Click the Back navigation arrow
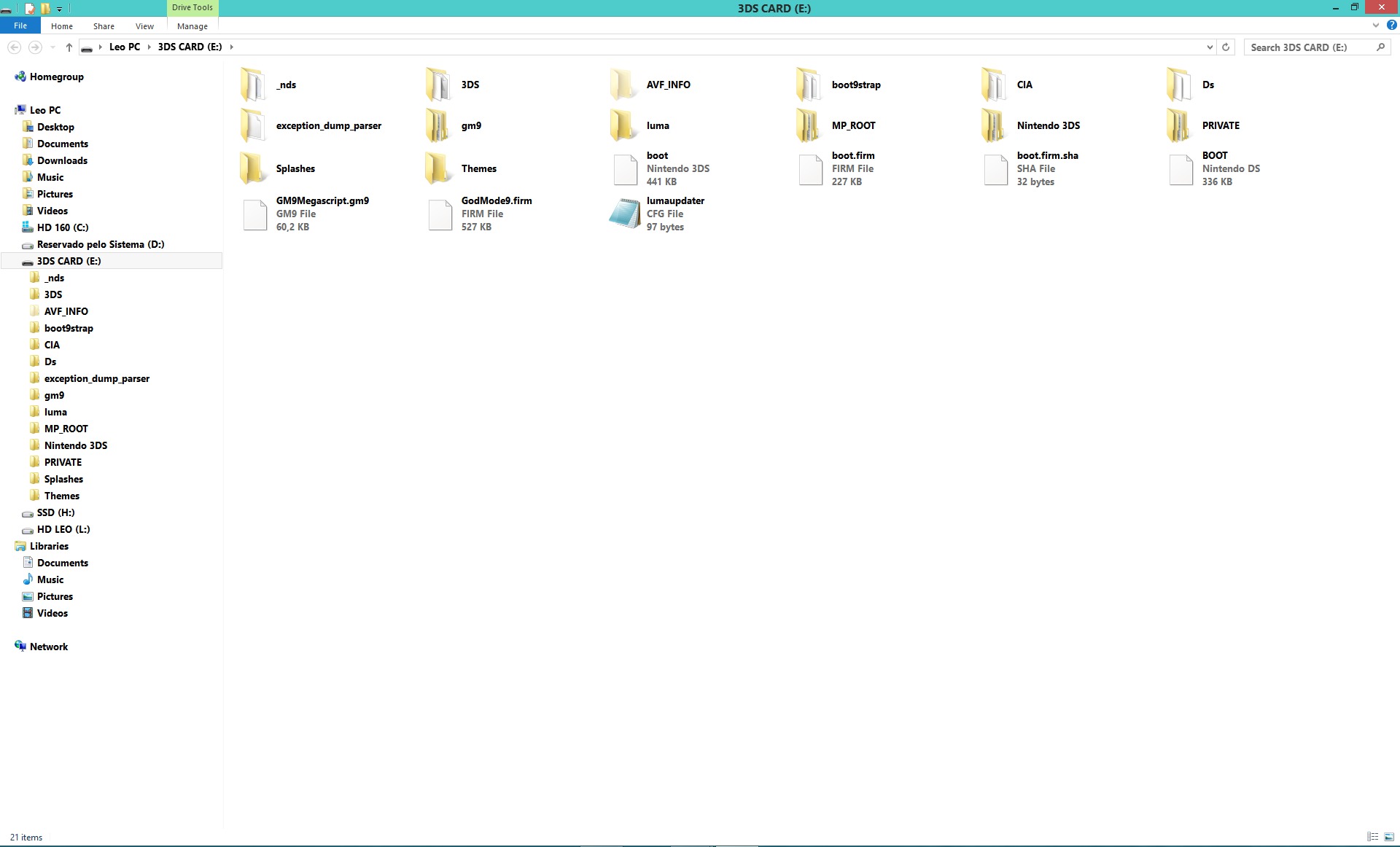 coord(14,47)
